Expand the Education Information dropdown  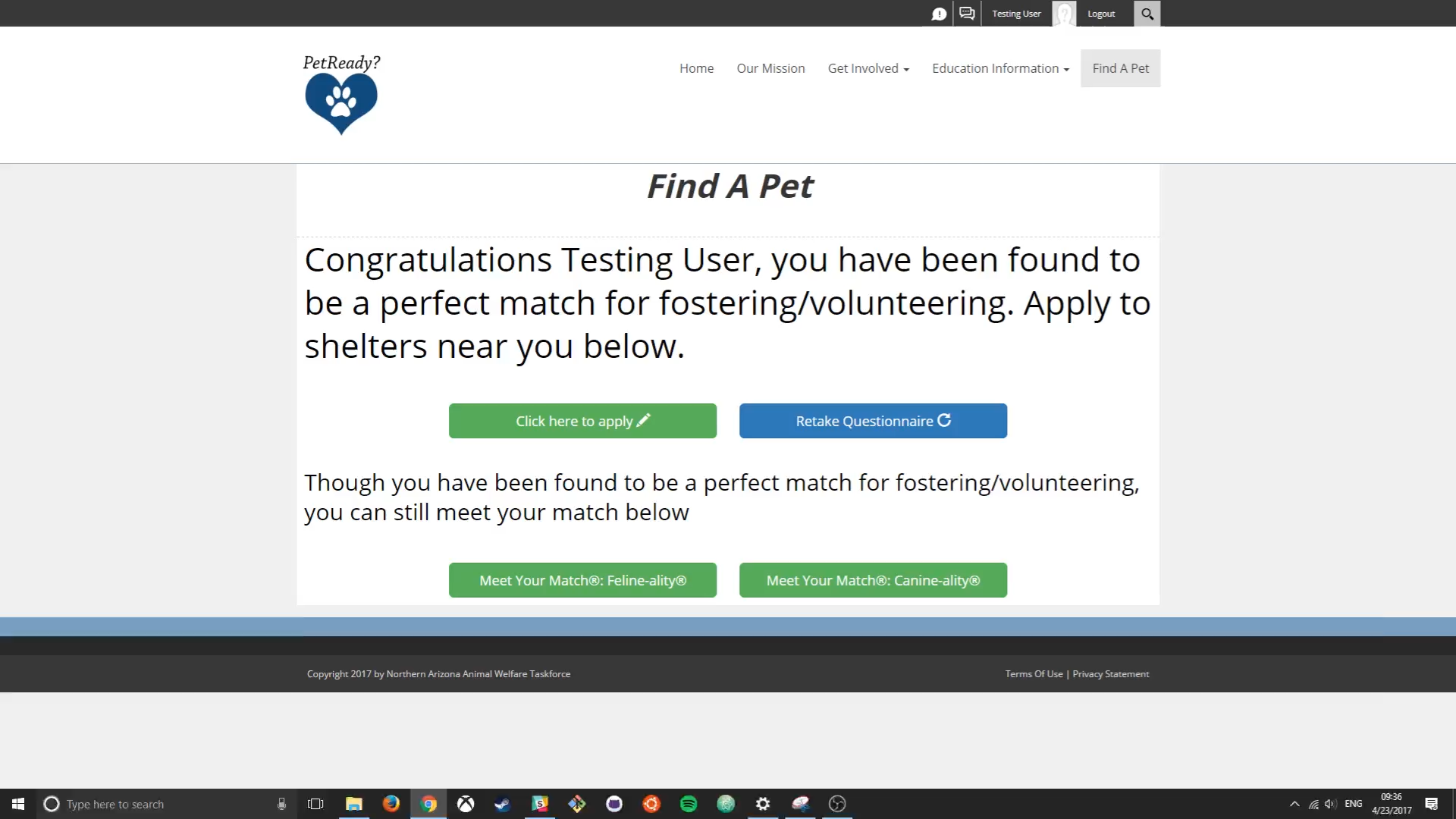point(1001,68)
